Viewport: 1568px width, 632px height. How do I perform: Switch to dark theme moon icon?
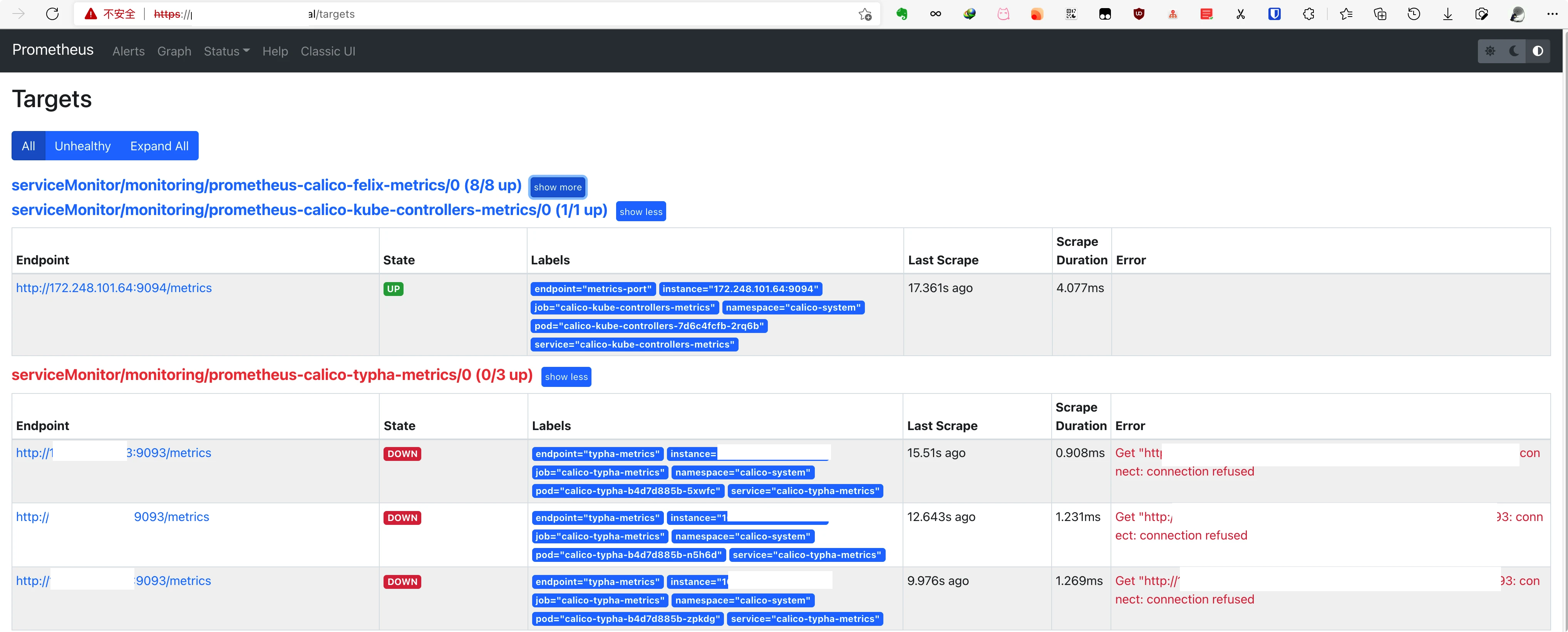pos(1514,51)
